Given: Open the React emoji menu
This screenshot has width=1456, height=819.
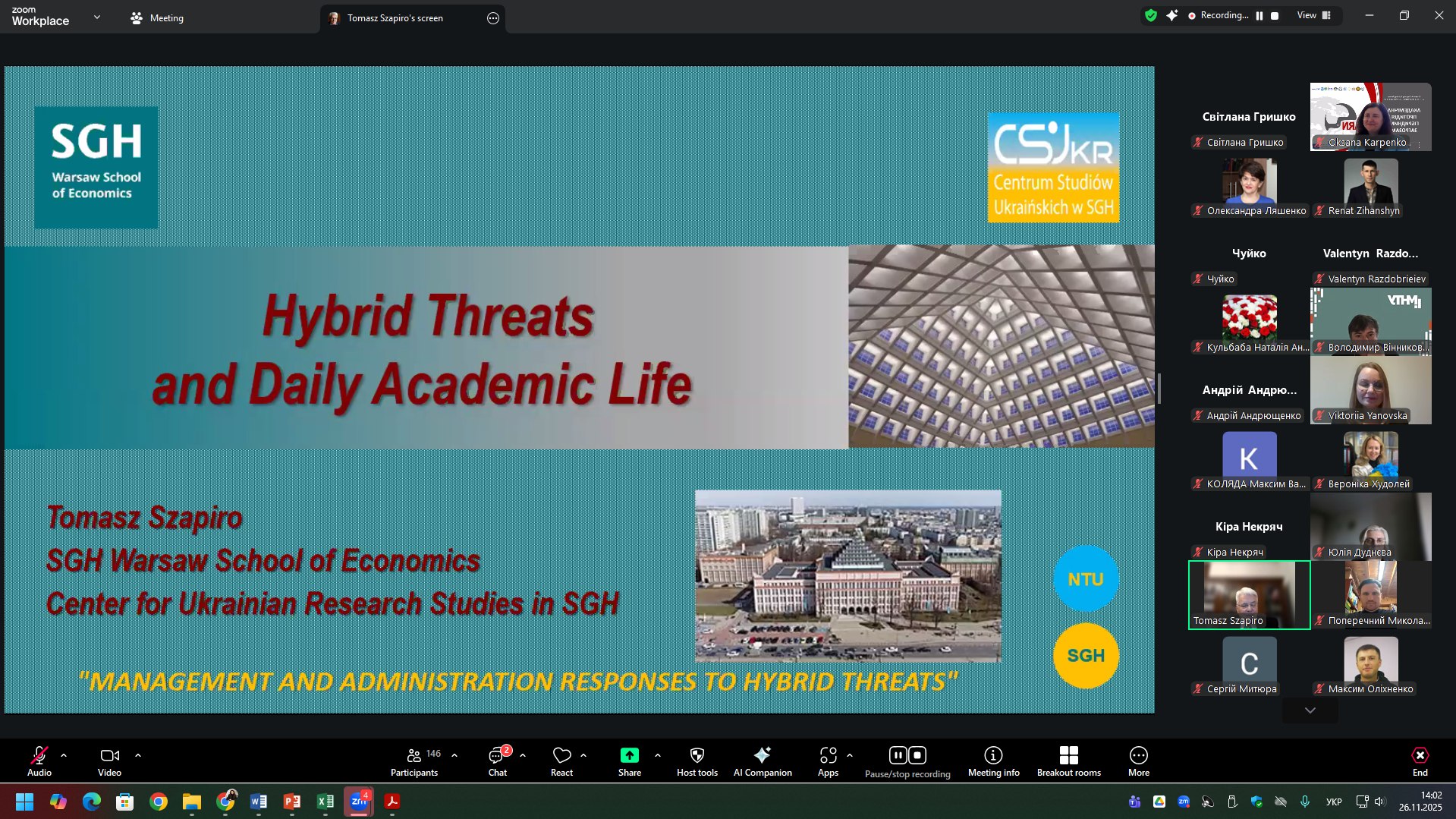Looking at the screenshot, I should click(x=561, y=761).
